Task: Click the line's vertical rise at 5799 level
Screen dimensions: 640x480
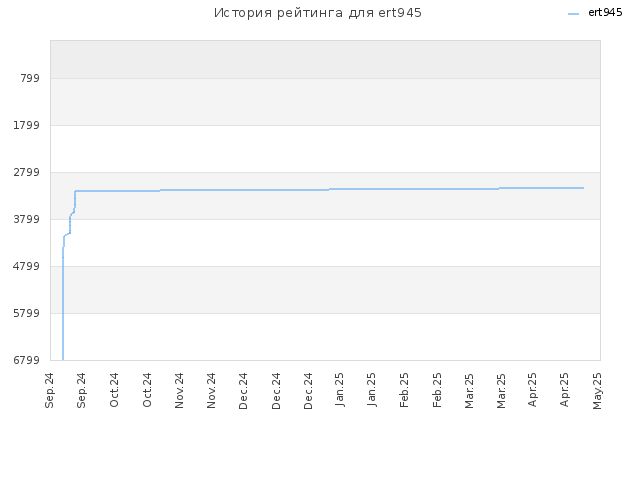Action: pos(63,313)
